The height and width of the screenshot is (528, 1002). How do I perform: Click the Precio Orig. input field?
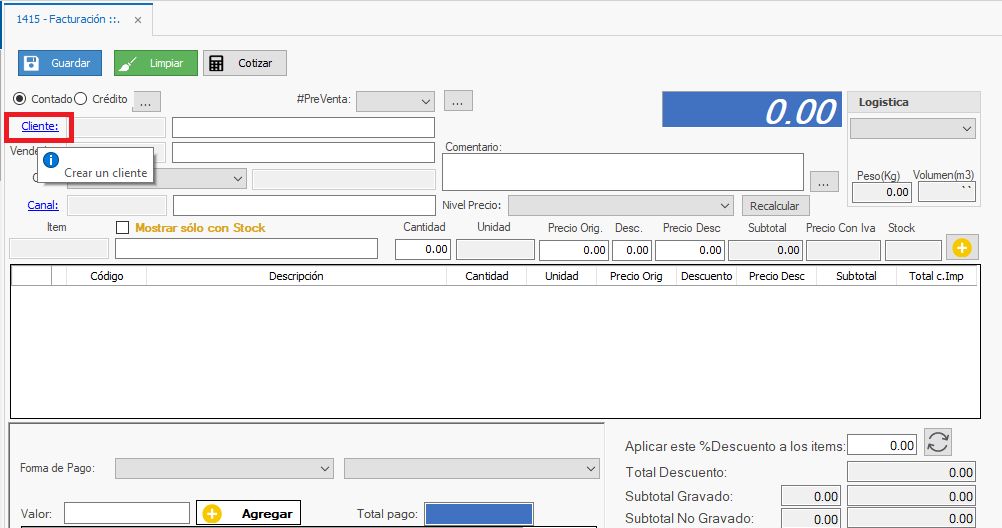tap(574, 250)
